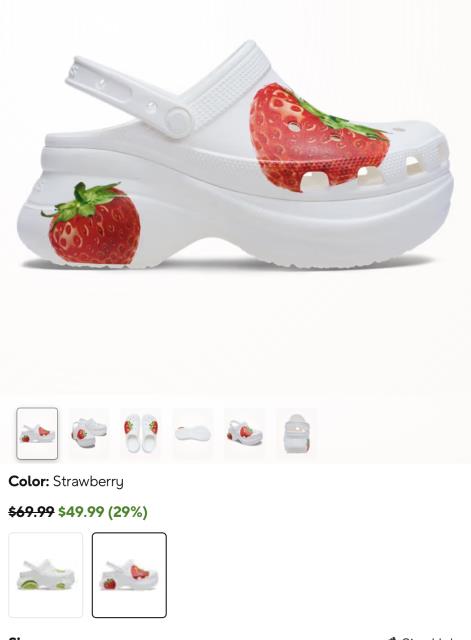The width and height of the screenshot is (471, 640).
Task: Show the back heel view thumbnail
Action: tap(296, 433)
